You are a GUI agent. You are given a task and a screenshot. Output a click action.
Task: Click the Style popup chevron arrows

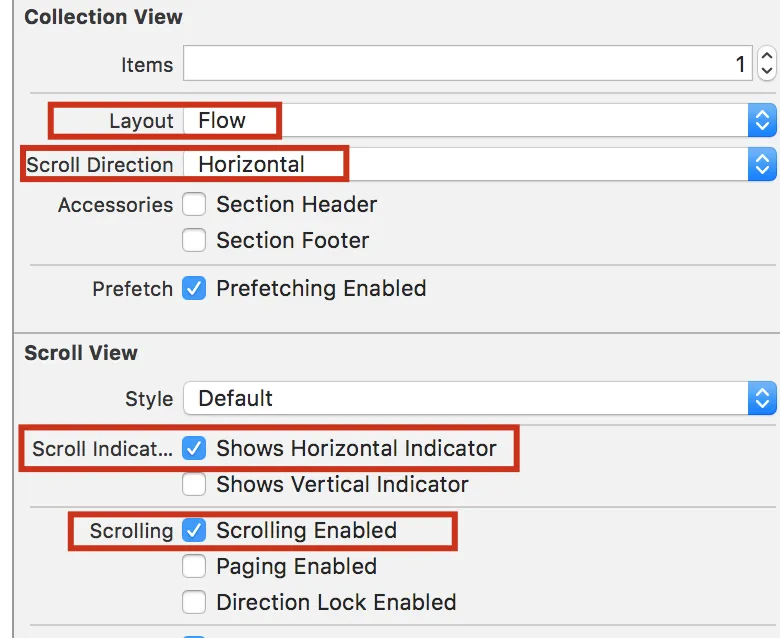(762, 398)
